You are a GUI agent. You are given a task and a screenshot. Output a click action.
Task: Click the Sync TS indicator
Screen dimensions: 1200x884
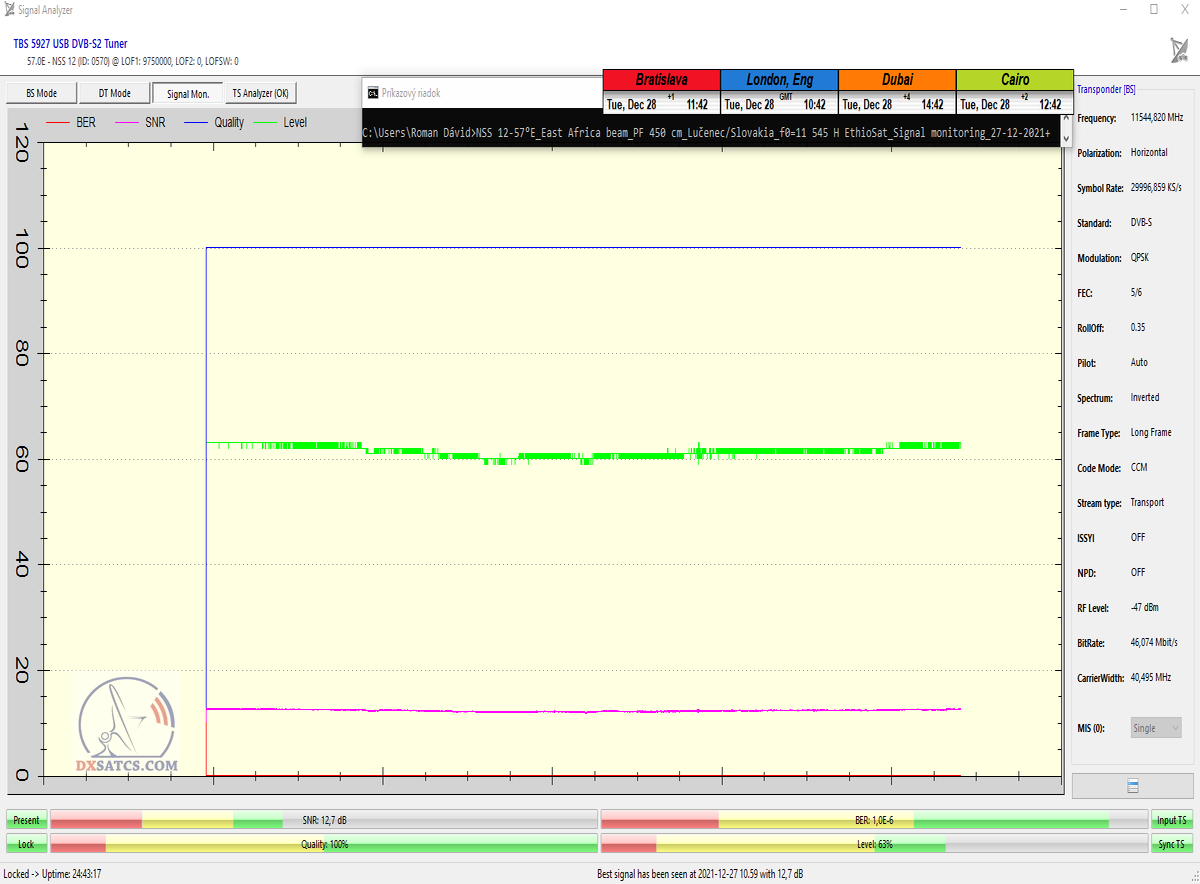[x=1172, y=844]
